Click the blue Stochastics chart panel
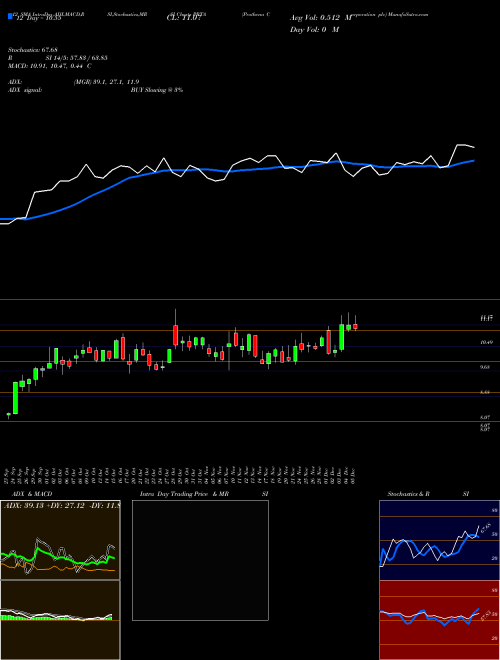This screenshot has width=500, height=660. point(439,540)
